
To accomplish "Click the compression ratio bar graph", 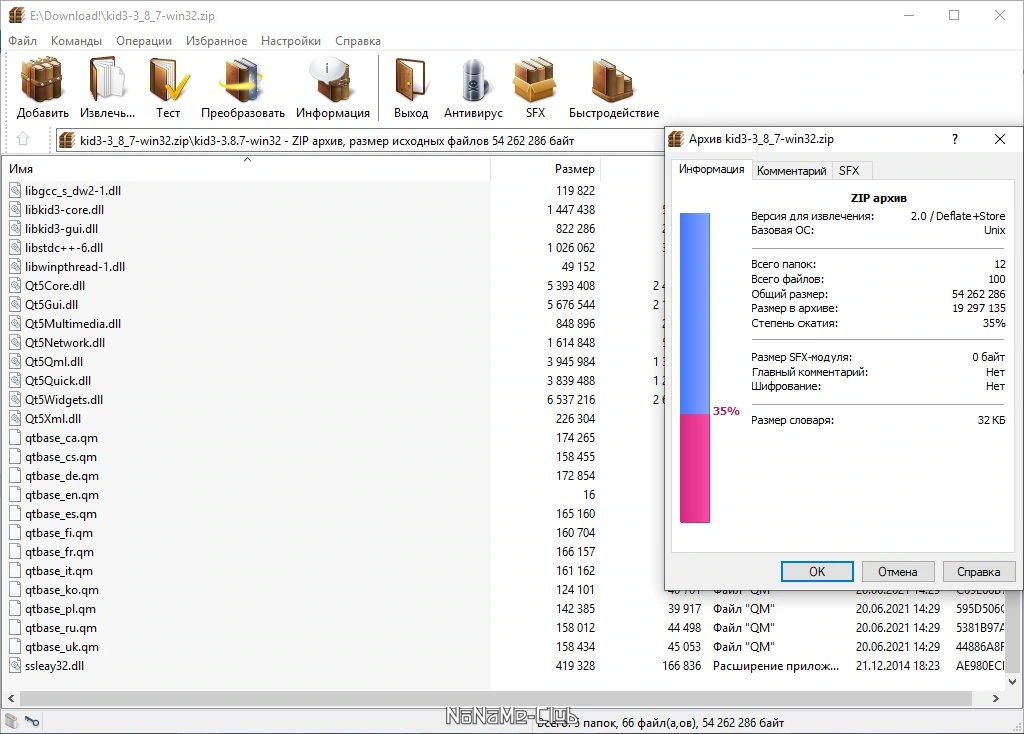I will (x=695, y=368).
